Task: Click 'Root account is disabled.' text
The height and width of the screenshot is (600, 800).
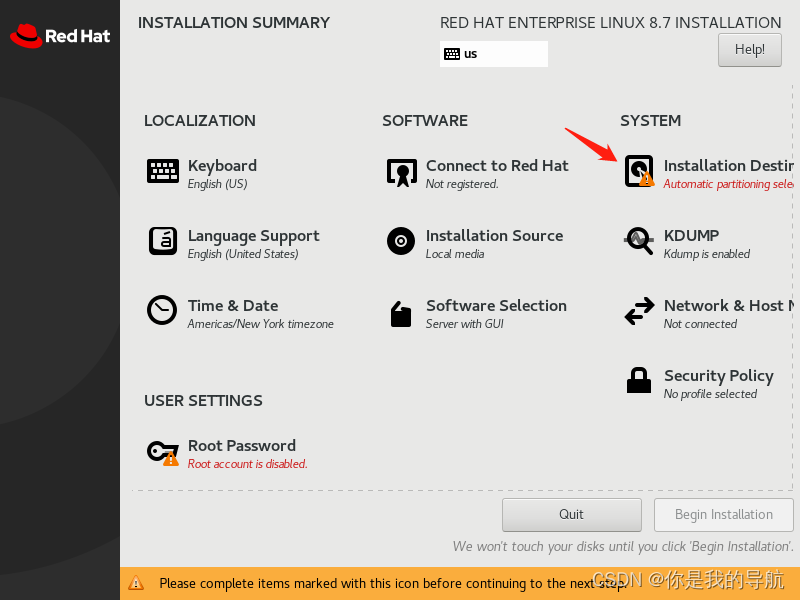Action: click(247, 464)
